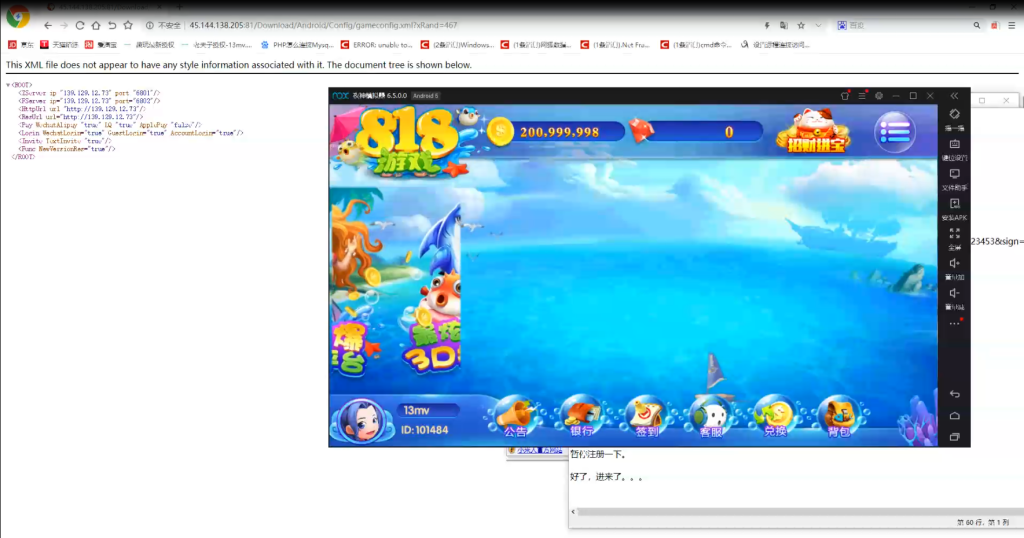Reload the gameconfig.xml page
Viewport: 1024px width, 538px height.
point(80,25)
